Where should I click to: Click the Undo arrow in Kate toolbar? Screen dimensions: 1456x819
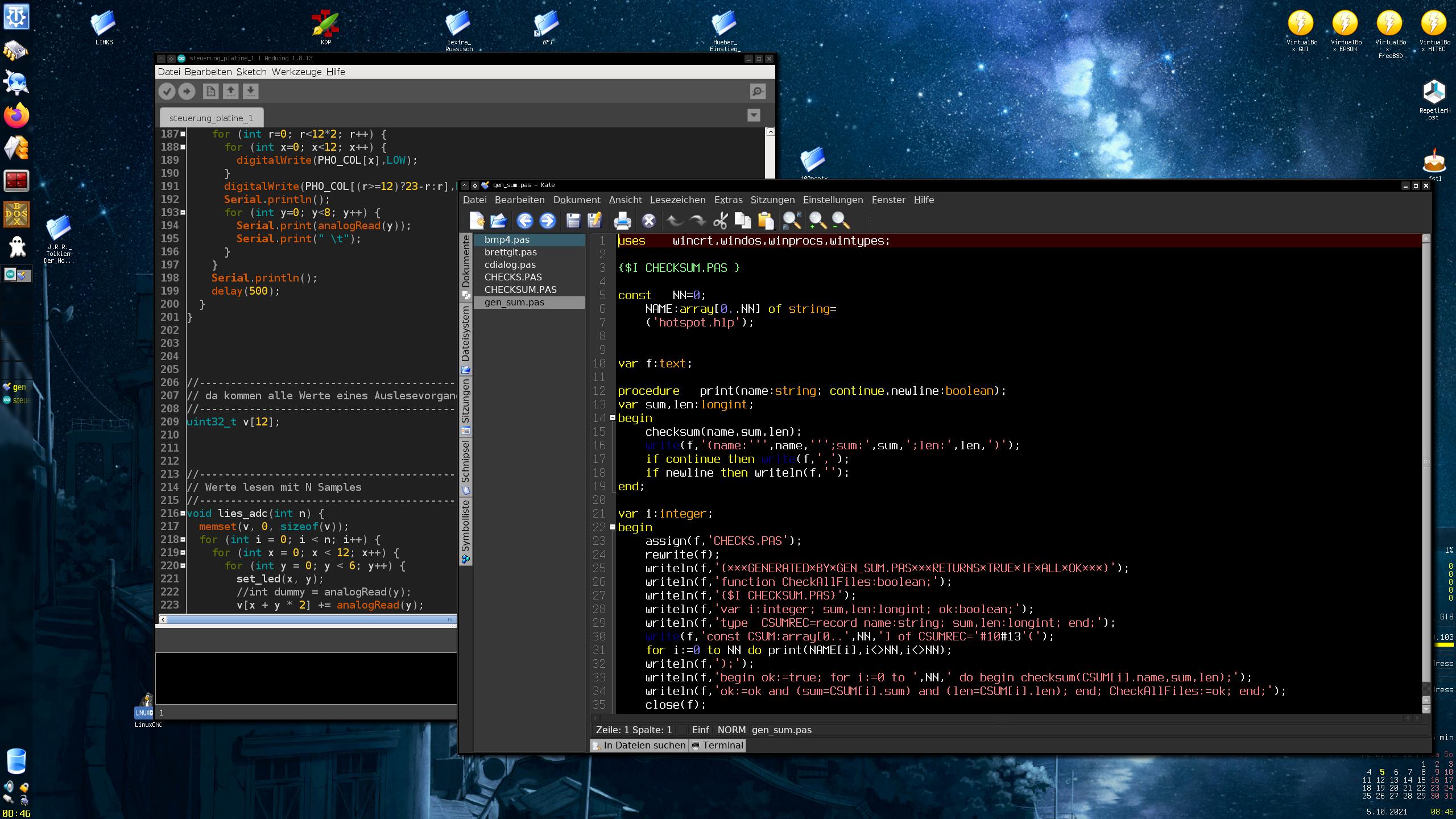click(x=675, y=221)
